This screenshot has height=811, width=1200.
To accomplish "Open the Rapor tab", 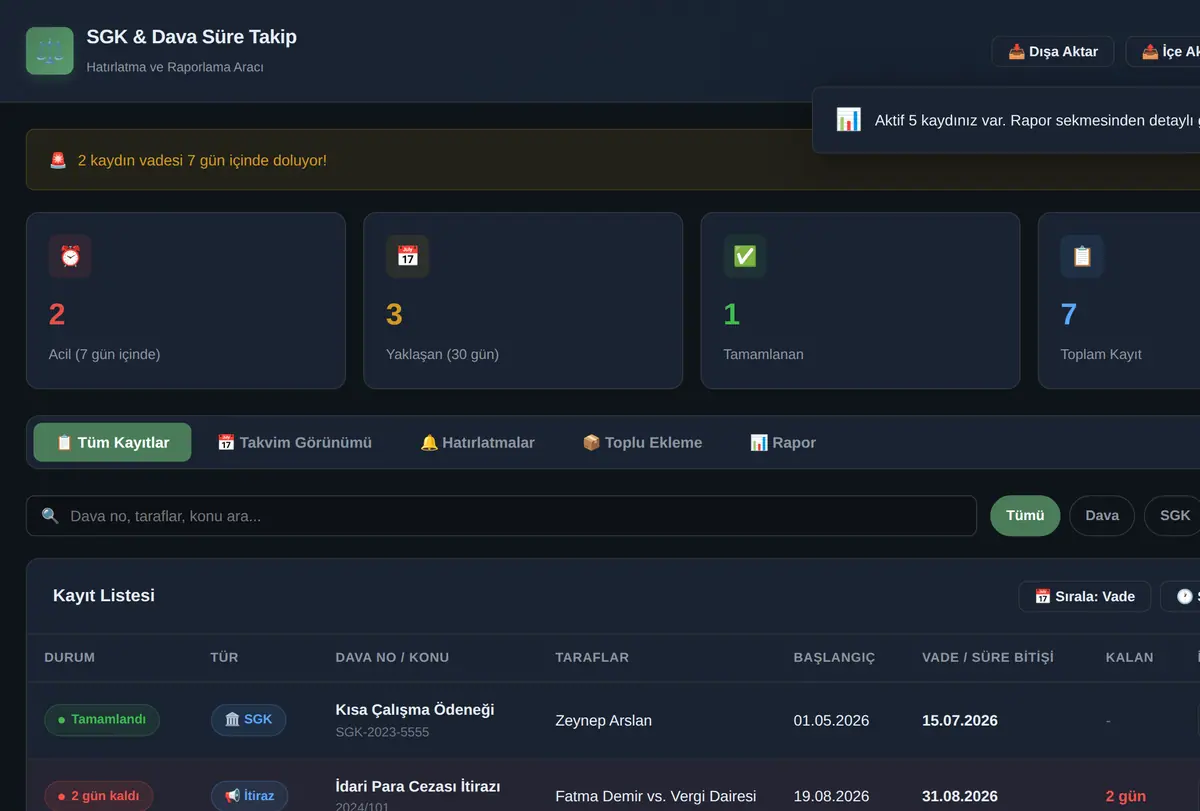I will point(783,442).
